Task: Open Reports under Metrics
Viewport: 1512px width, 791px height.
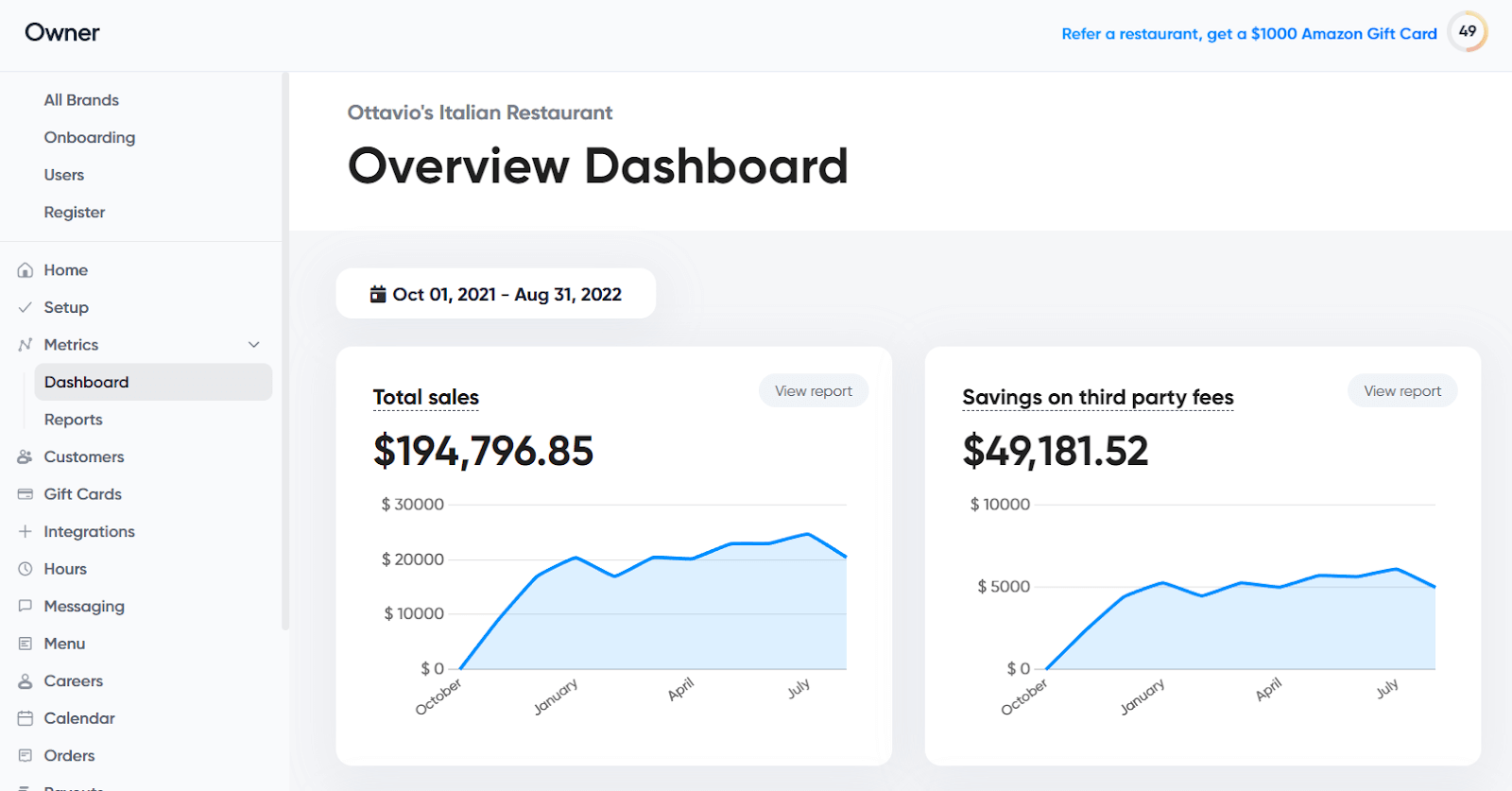Action: [74, 420]
